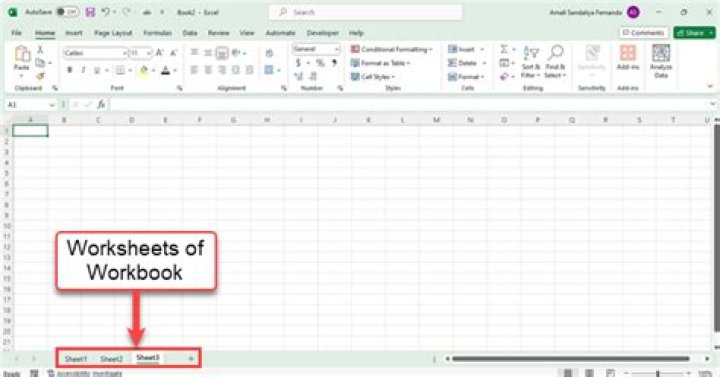Expand the Conditional Formatting menu
The height and width of the screenshot is (377, 720).
click(x=391, y=50)
